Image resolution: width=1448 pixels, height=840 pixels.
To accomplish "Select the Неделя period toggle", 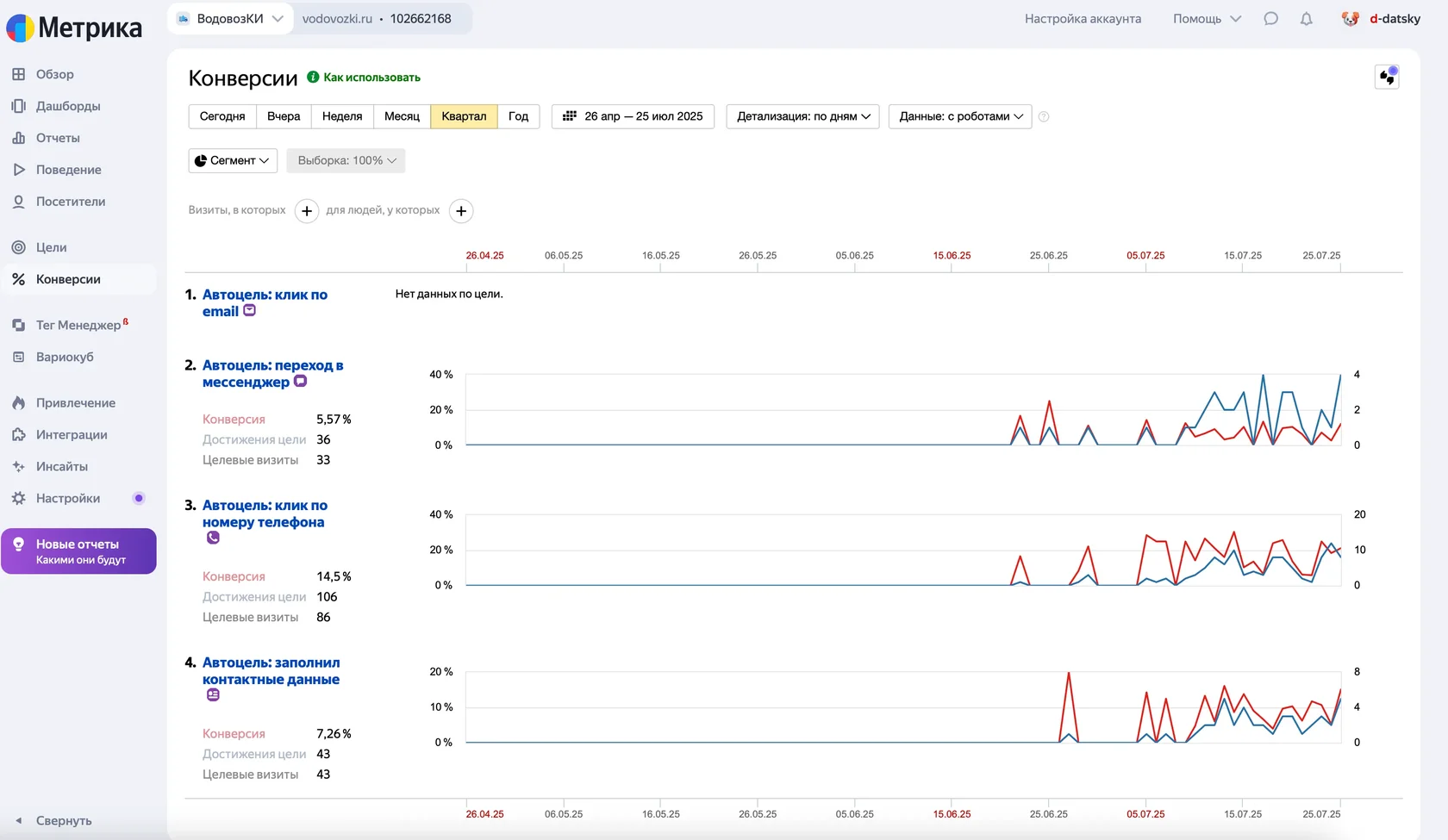I will pos(342,116).
